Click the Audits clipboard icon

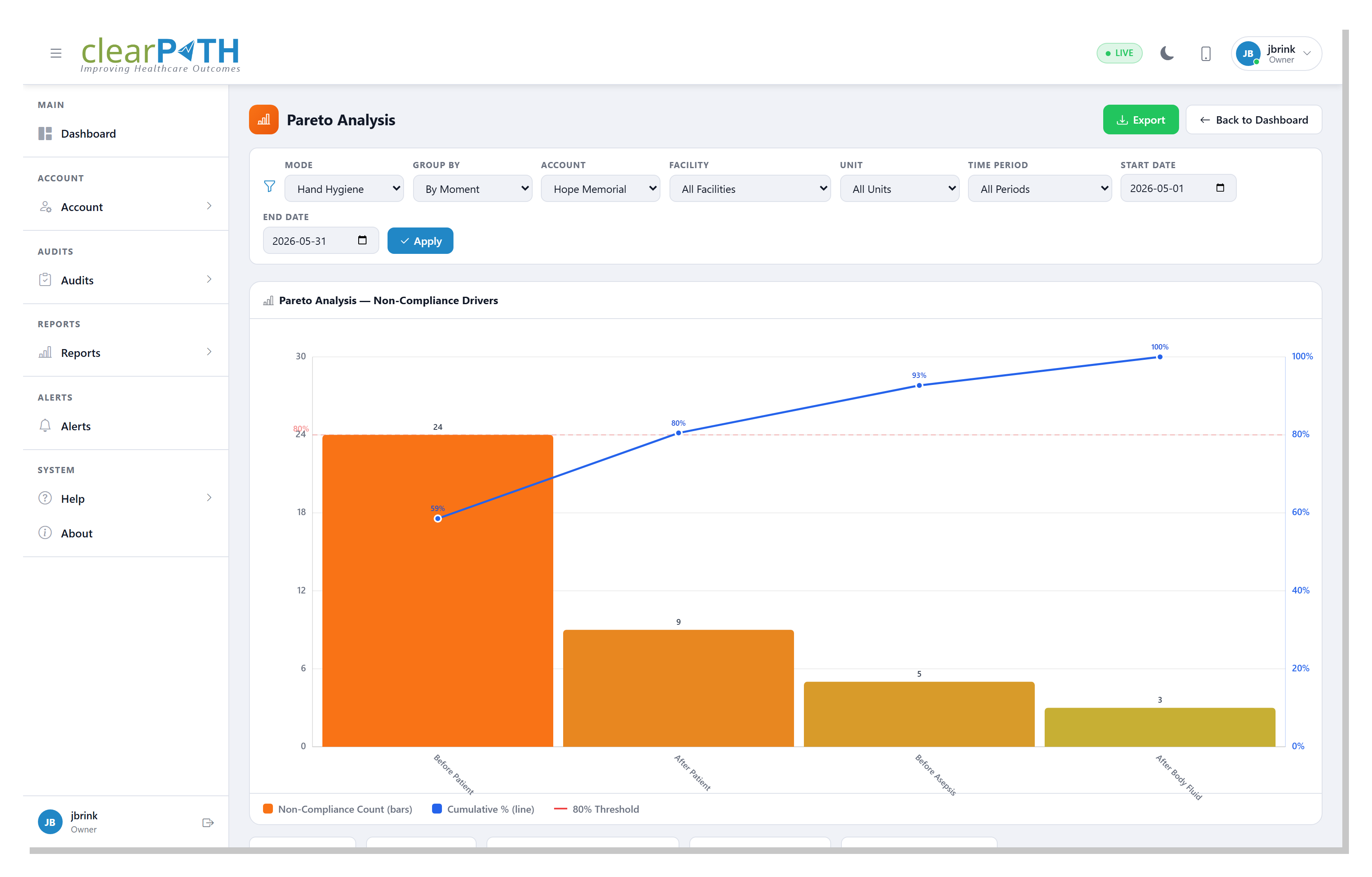[45, 279]
